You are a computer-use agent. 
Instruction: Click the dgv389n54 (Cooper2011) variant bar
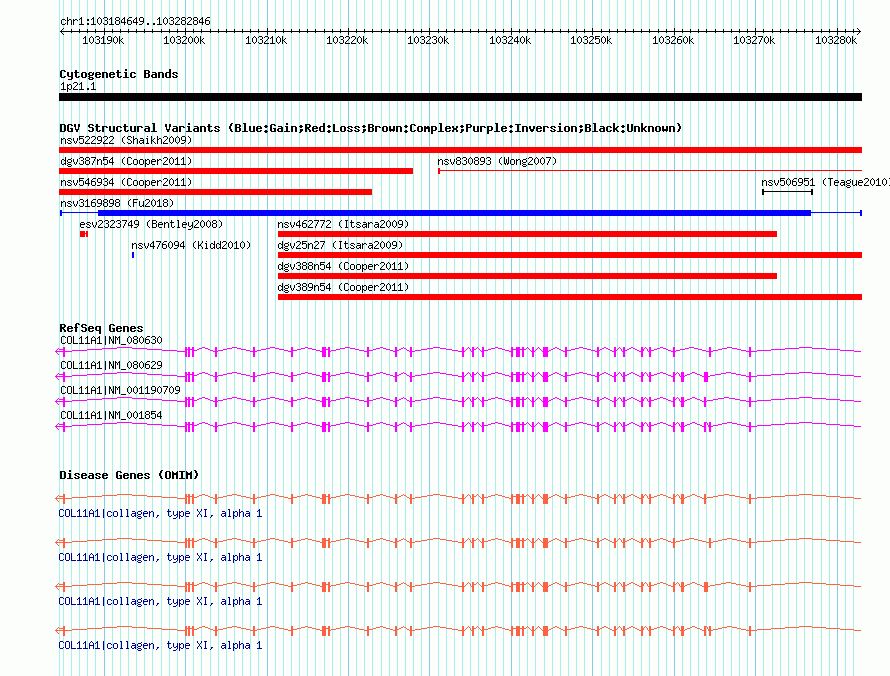[570, 297]
